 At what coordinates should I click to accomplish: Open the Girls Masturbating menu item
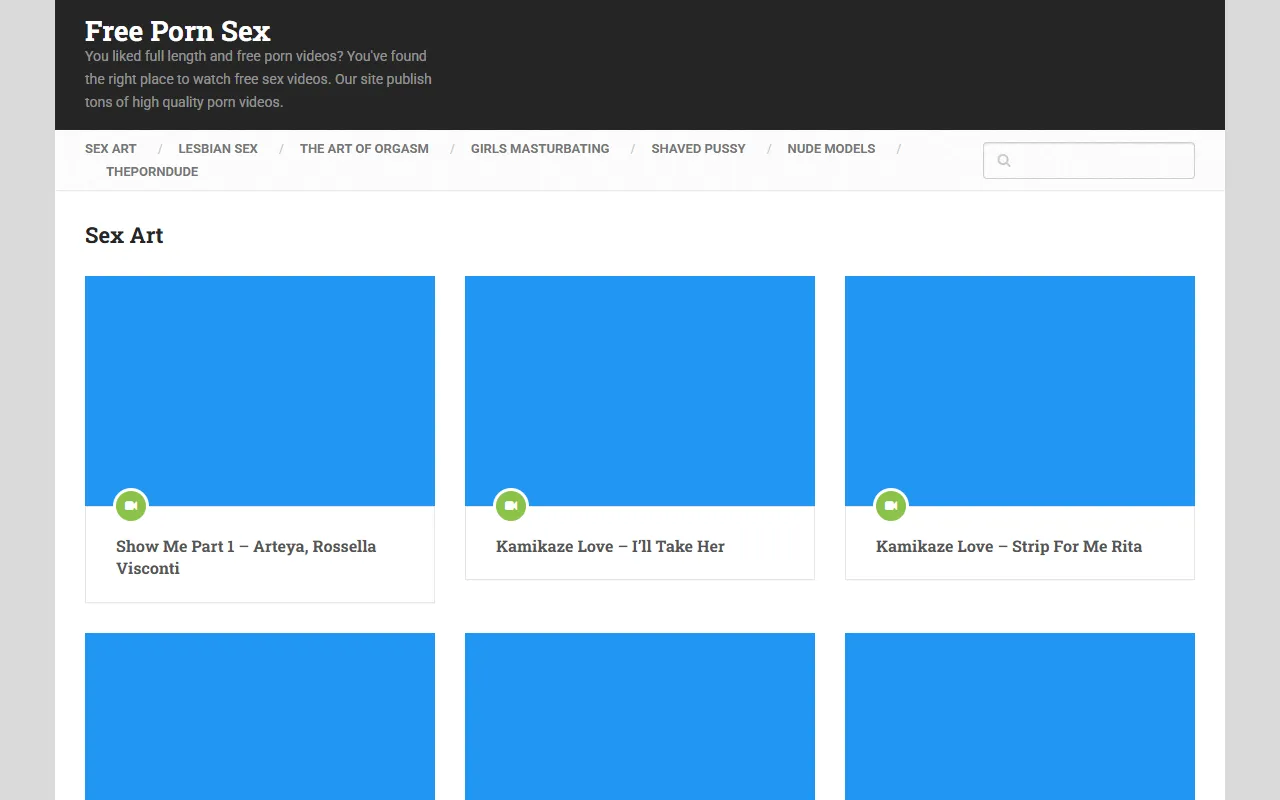coord(540,149)
